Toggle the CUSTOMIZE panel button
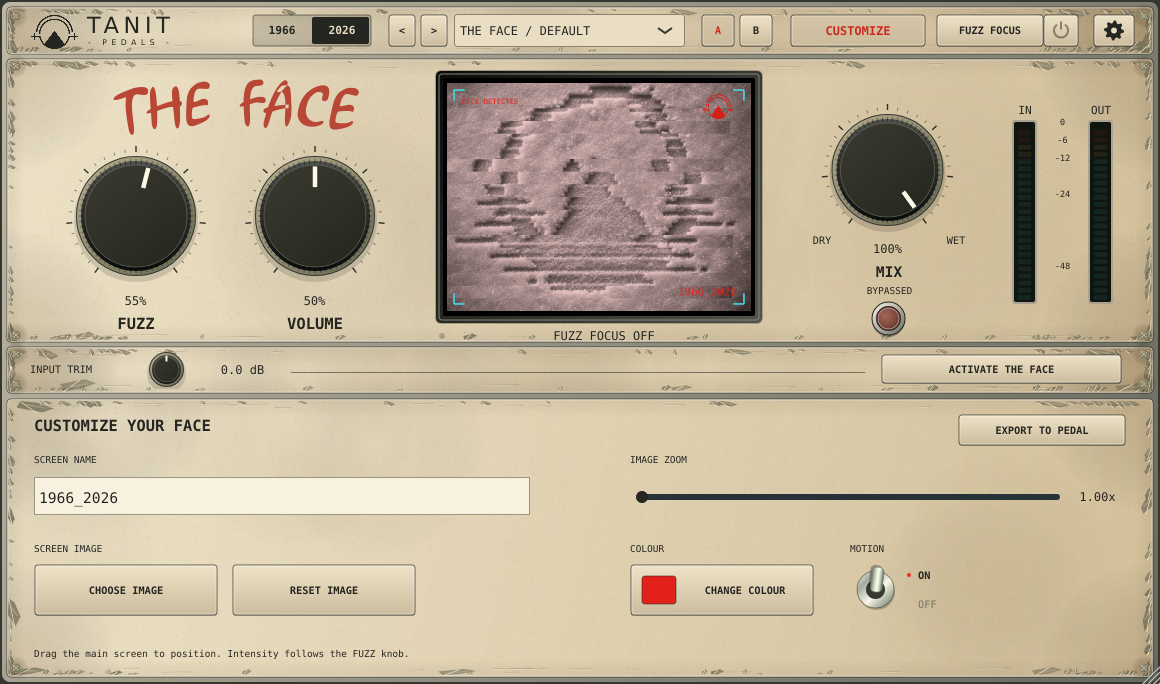 (x=857, y=30)
